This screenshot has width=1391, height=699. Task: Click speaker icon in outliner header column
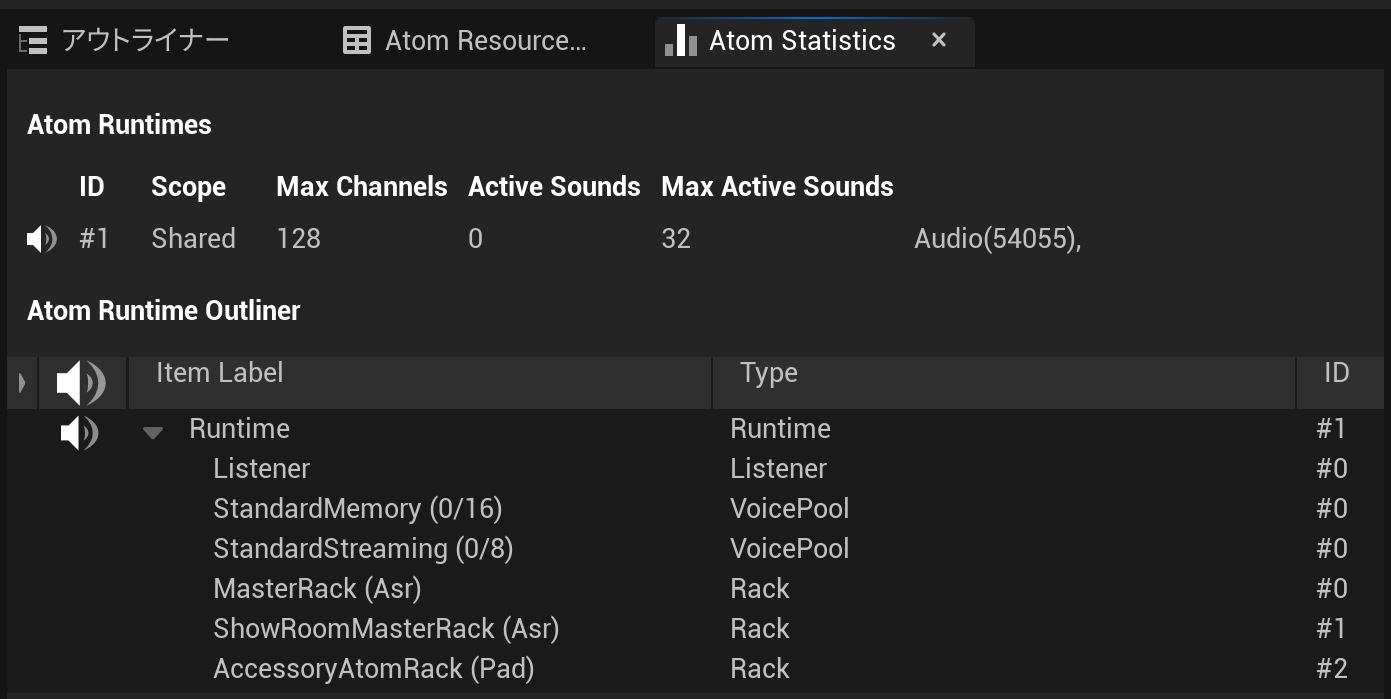(80, 383)
